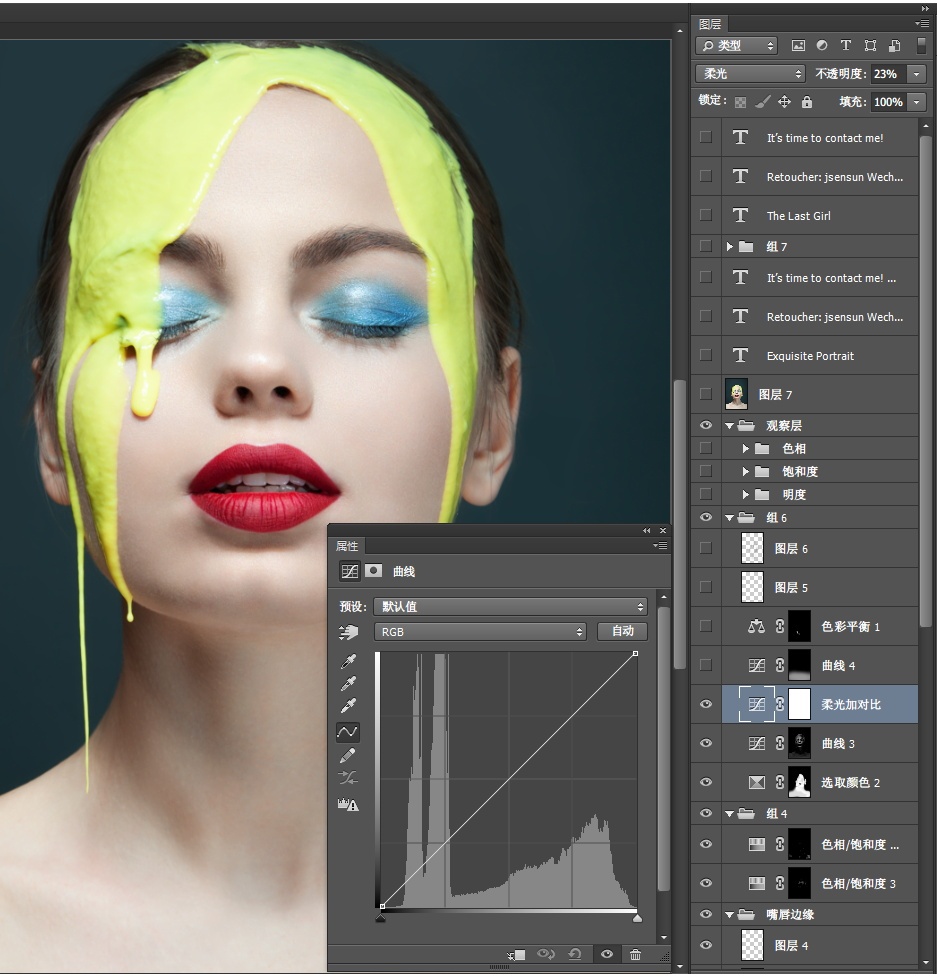The width and height of the screenshot is (937, 976).
Task: Click the shape layer filter icon
Action: (x=870, y=45)
